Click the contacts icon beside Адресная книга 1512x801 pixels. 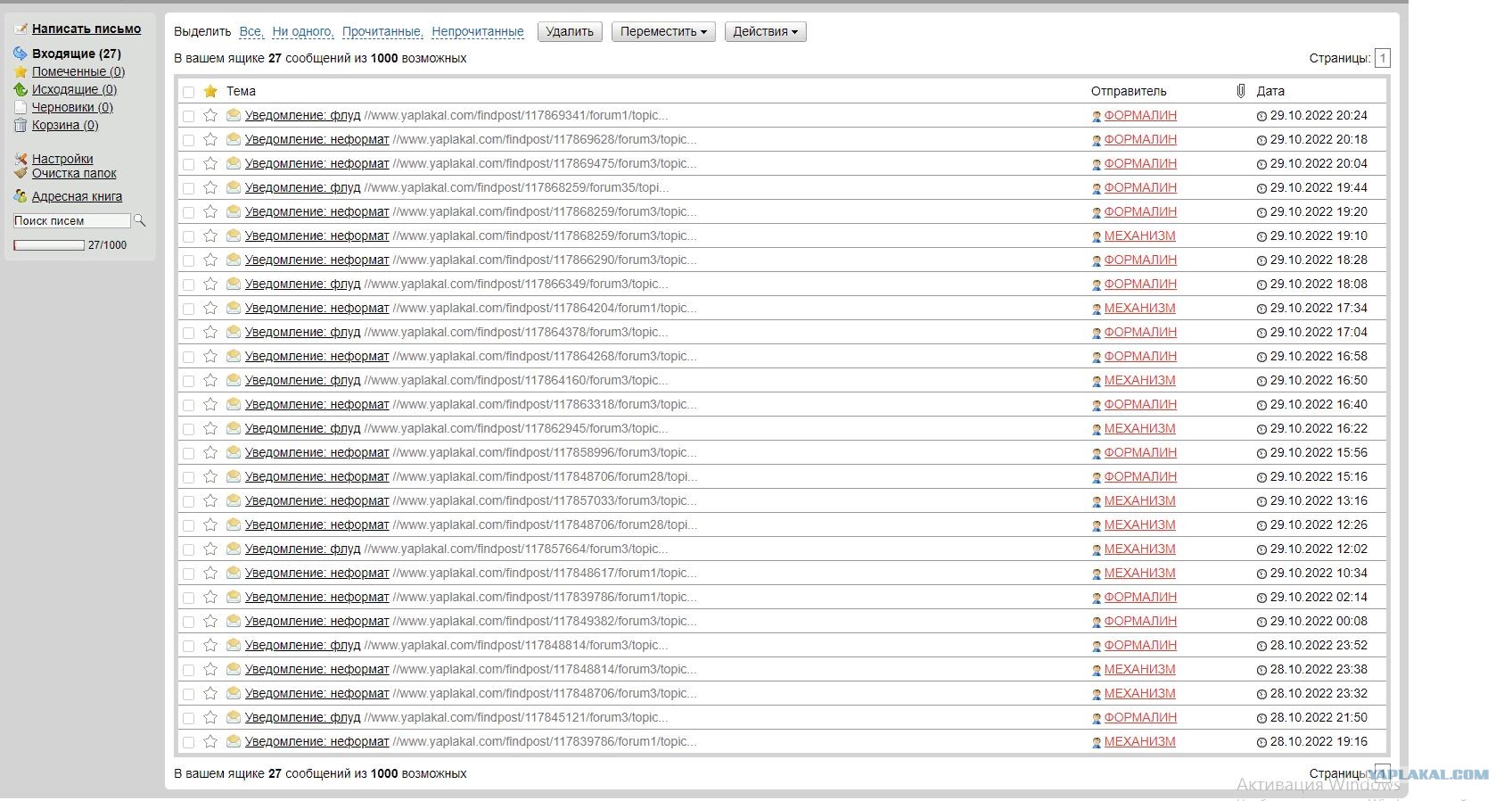coord(21,196)
